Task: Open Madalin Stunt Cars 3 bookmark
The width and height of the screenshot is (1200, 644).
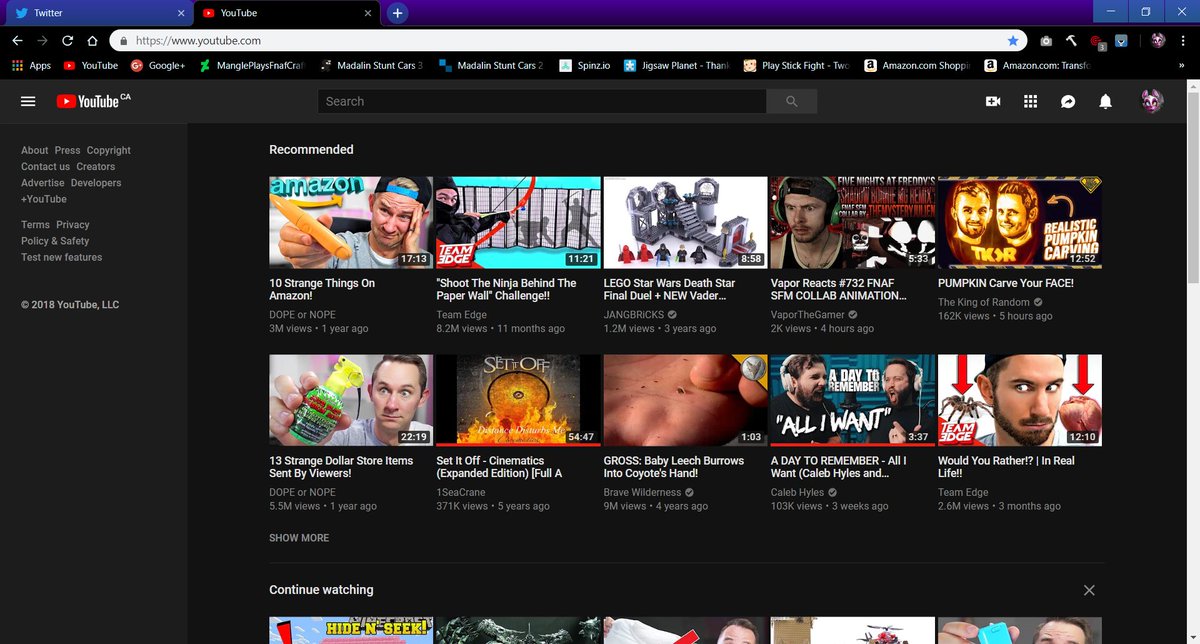Action: coord(371,65)
